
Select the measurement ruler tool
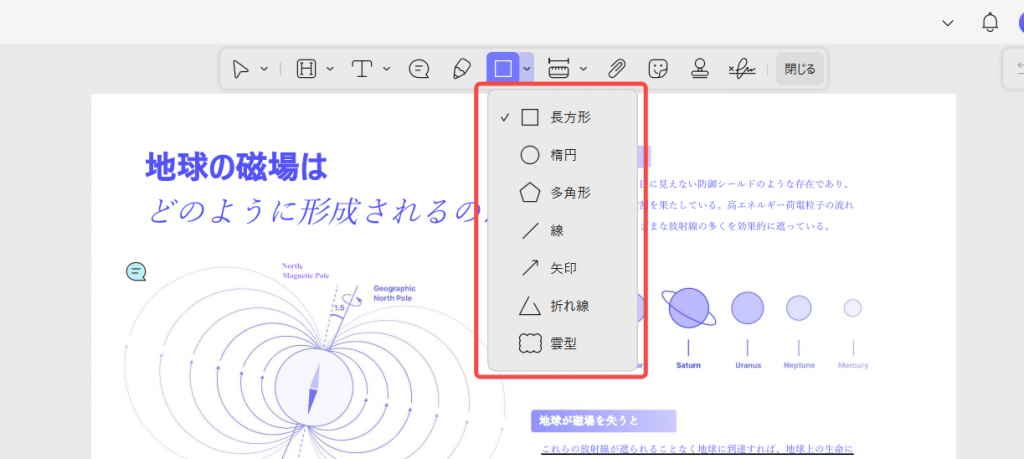point(558,69)
